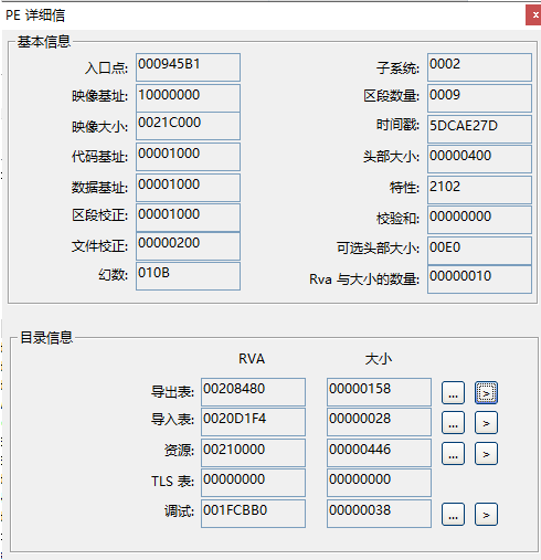Click Rva count field 00000010
The height and width of the screenshot is (560, 541).
pyautogui.click(x=480, y=280)
